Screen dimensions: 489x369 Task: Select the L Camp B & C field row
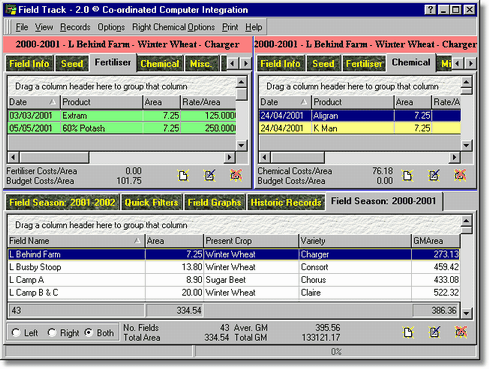click(234, 293)
